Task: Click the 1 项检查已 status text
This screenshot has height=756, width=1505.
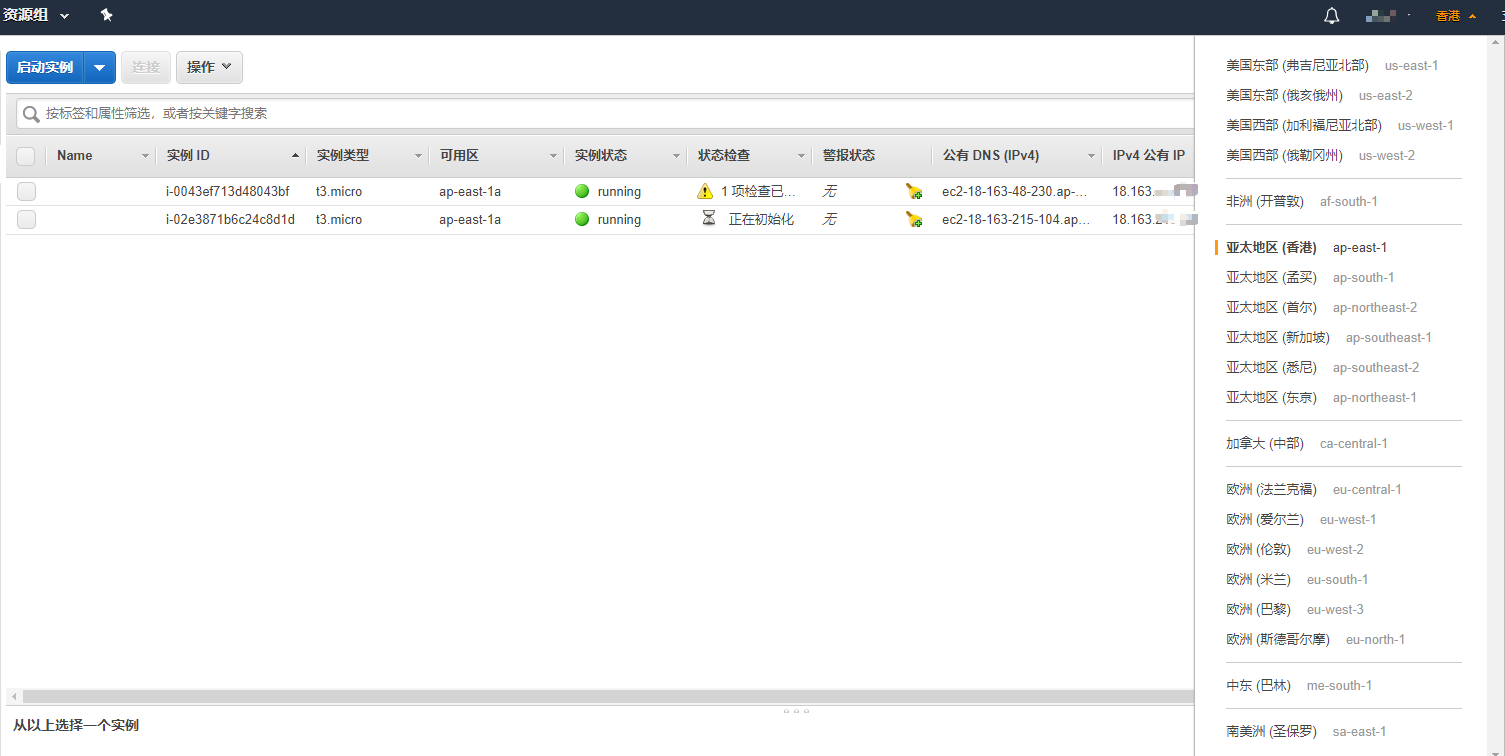Action: coord(759,191)
